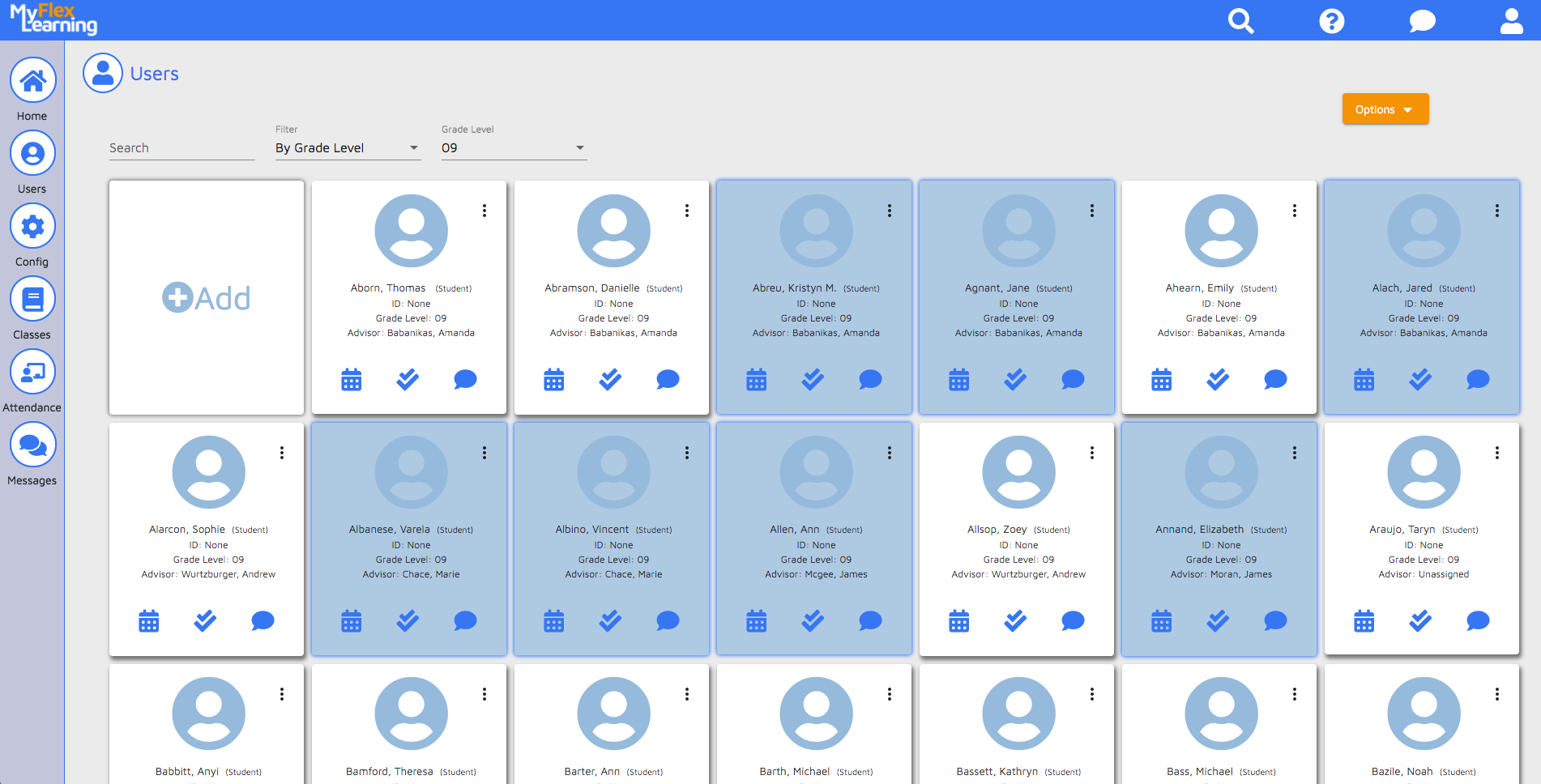Open the chat bubble in top bar

(1422, 20)
